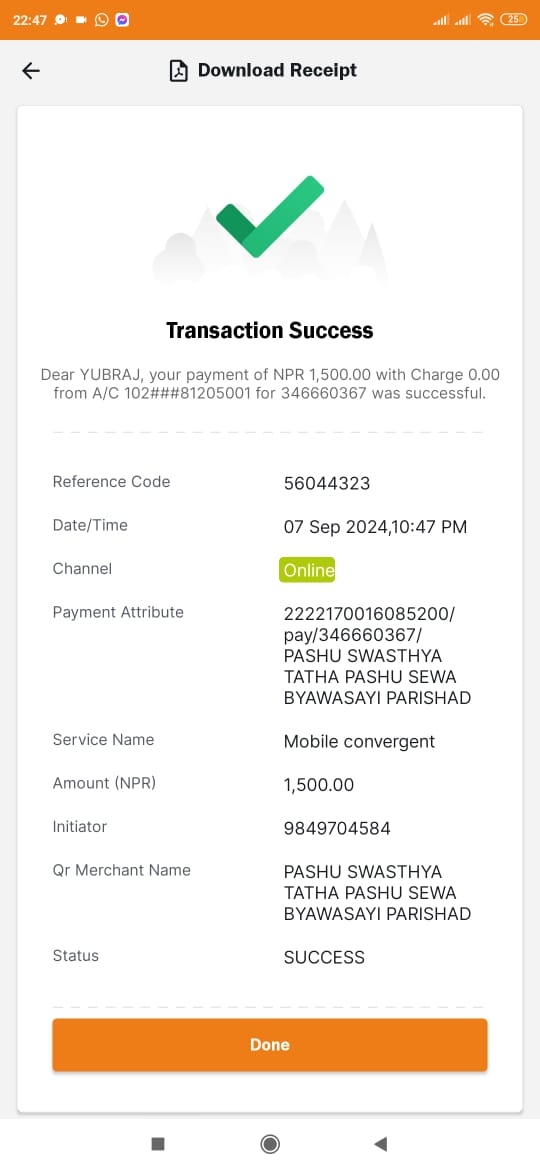Tap the Wi-Fi icon in status bar

pyautogui.click(x=486, y=20)
